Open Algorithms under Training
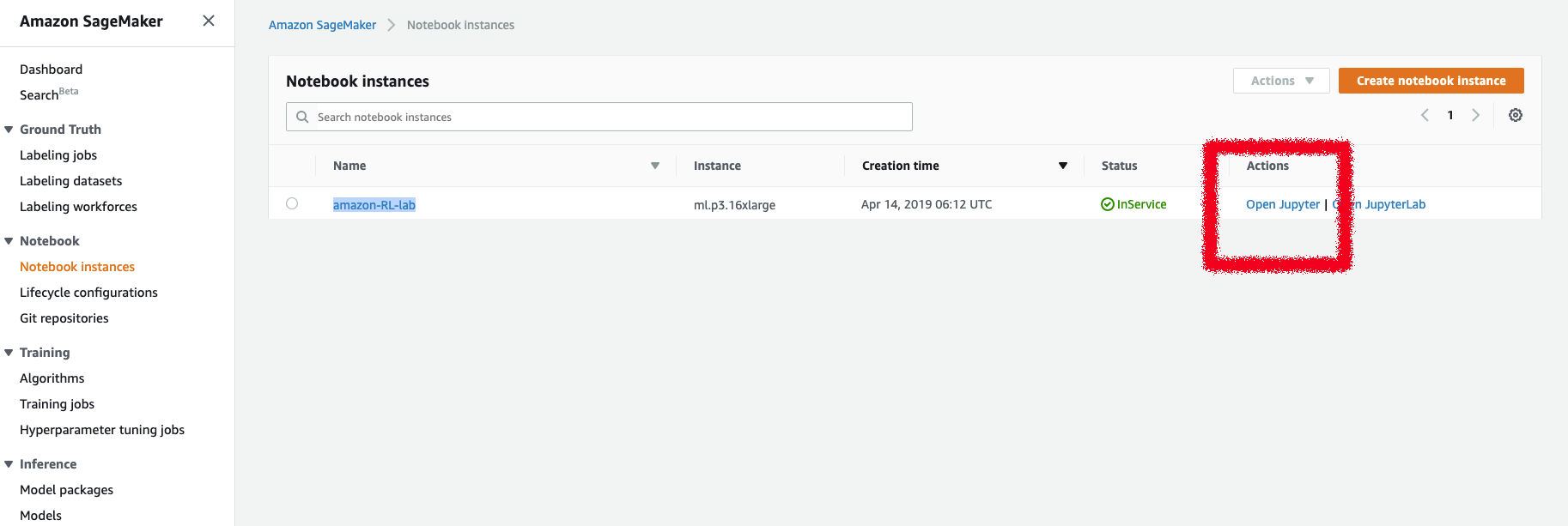This screenshot has height=526, width=1568. (x=52, y=378)
